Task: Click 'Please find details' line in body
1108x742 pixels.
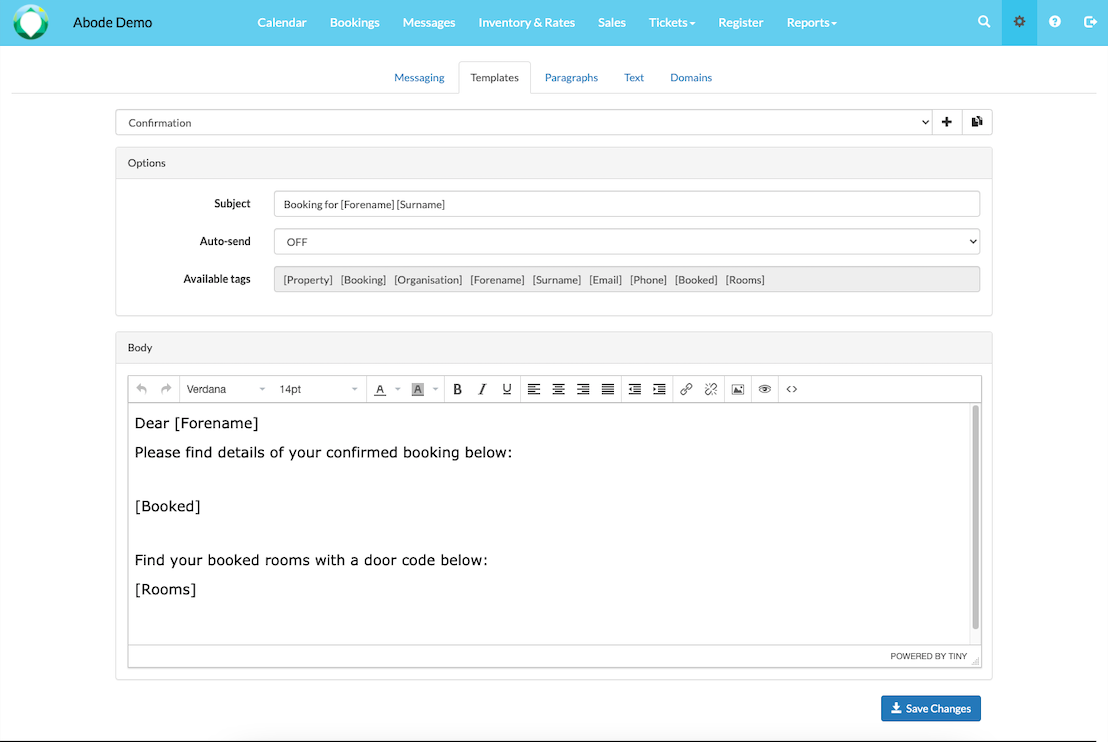Action: click(x=323, y=452)
